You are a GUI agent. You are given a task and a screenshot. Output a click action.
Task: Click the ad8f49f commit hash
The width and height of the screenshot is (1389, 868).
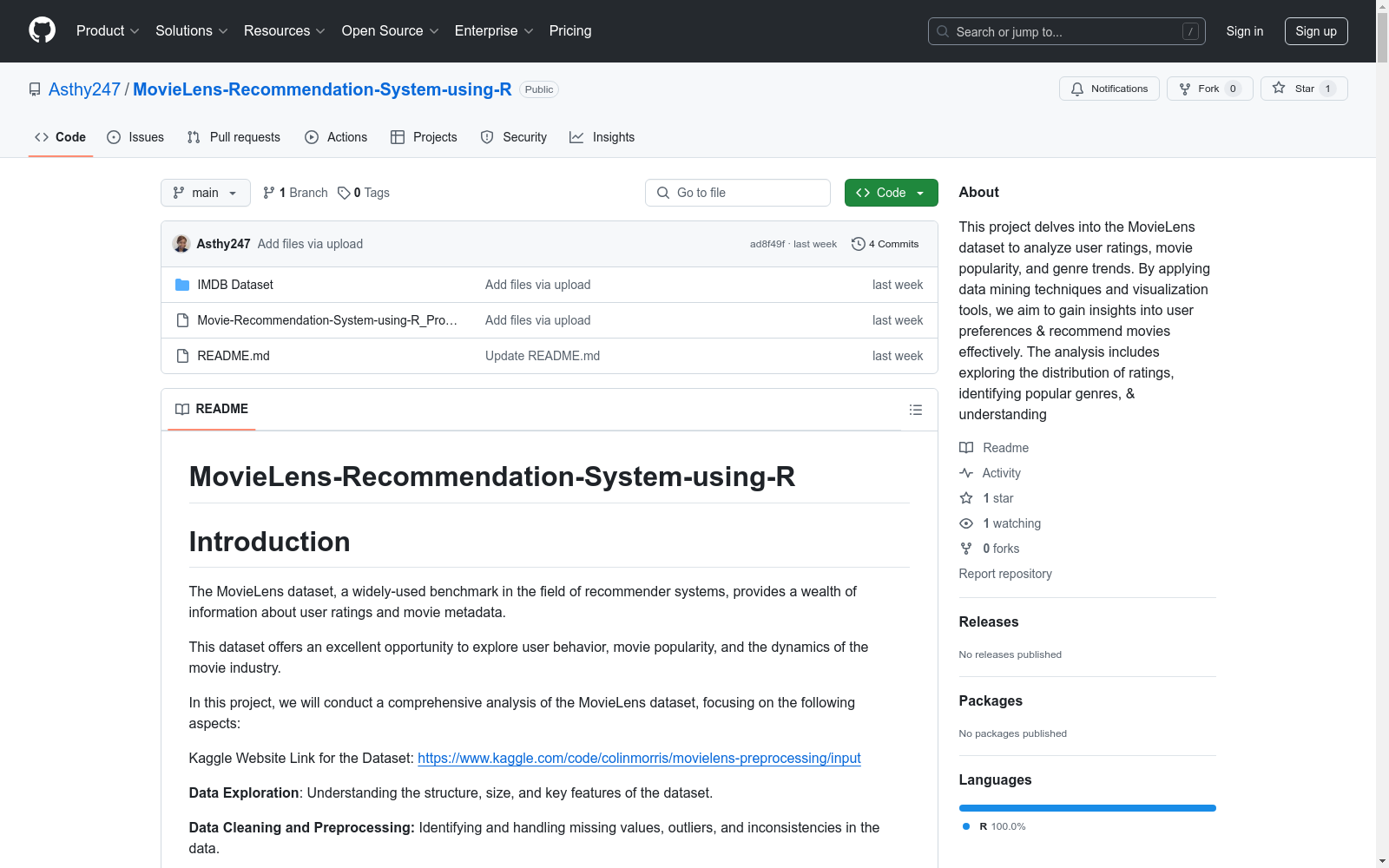(767, 244)
